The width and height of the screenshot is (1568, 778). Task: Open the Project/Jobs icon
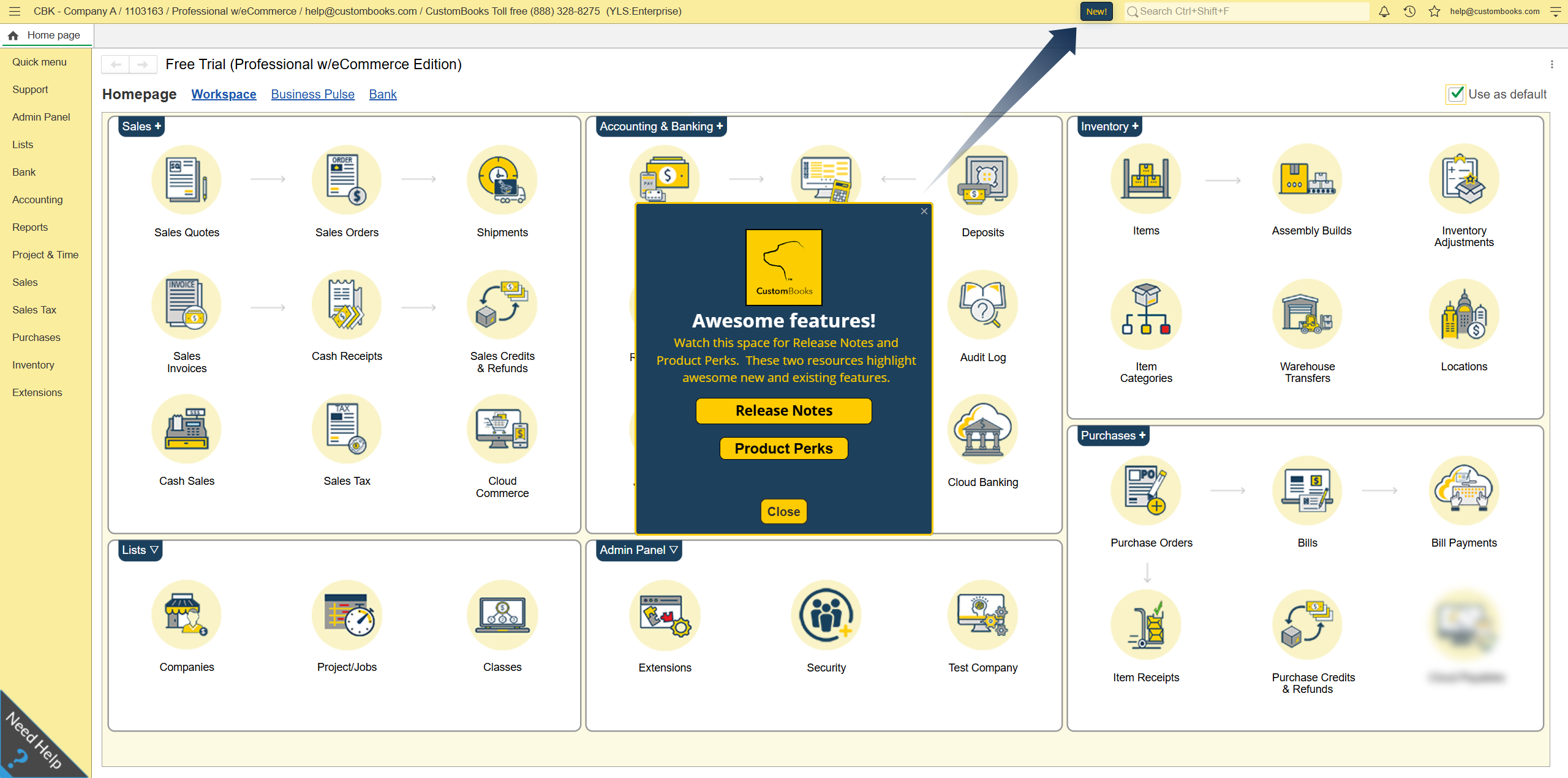(346, 615)
